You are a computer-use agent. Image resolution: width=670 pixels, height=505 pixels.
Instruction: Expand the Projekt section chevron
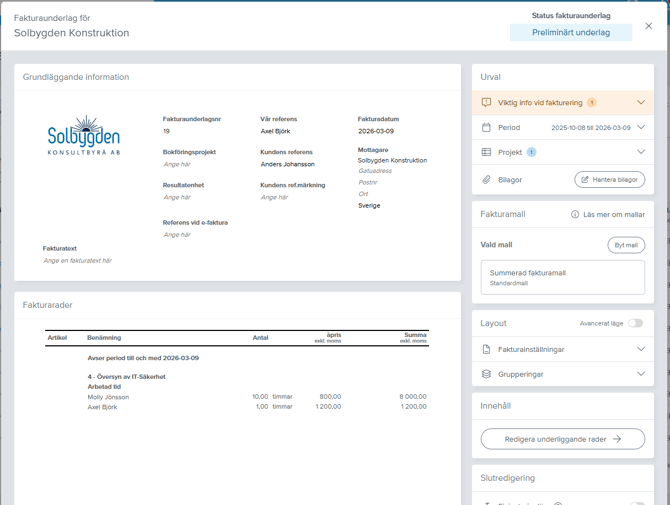(641, 152)
